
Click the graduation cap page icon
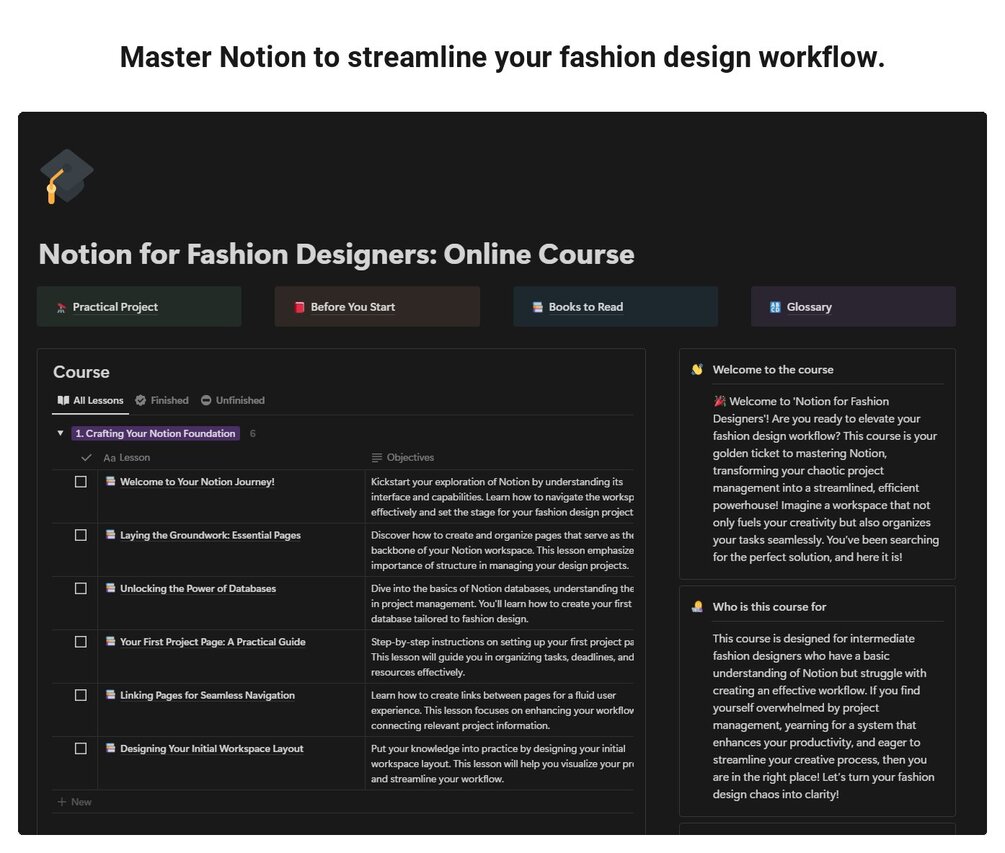(x=67, y=177)
